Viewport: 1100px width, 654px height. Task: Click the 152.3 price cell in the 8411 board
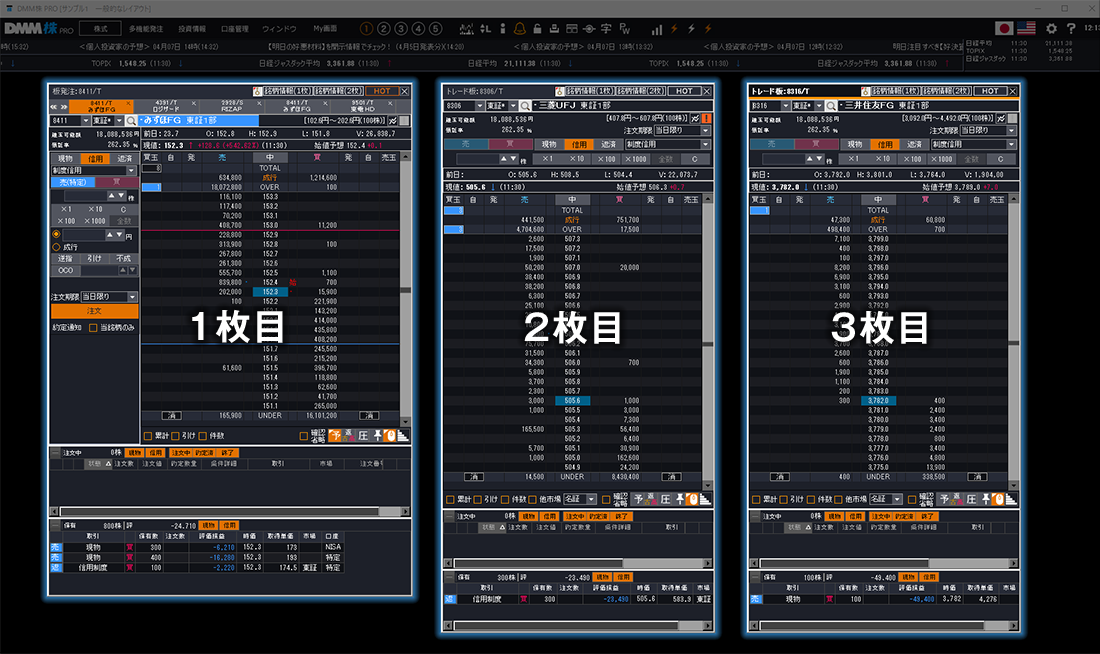(270, 292)
